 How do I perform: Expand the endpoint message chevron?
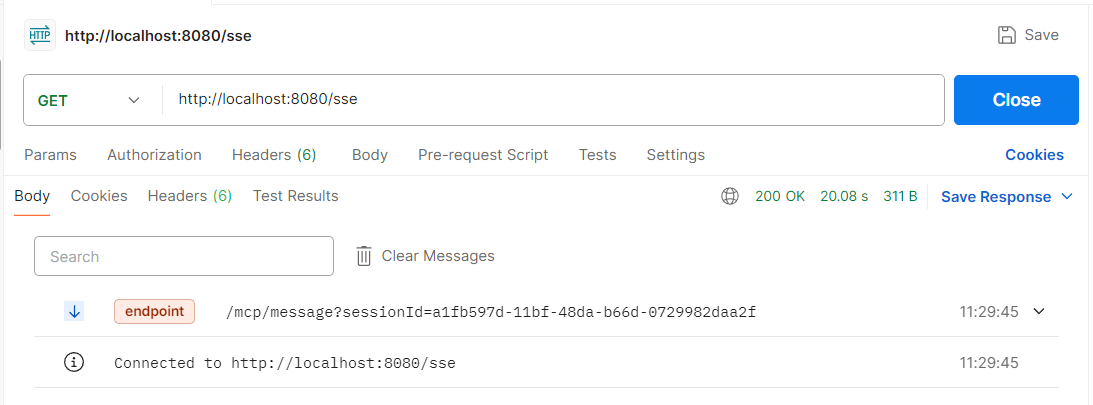(1038, 311)
